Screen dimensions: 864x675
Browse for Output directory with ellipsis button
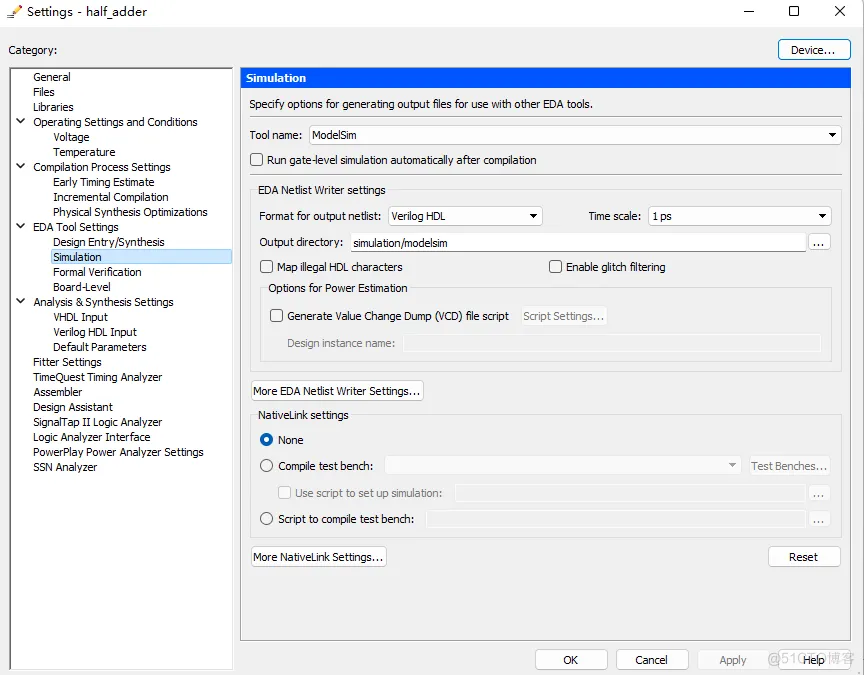click(x=818, y=242)
